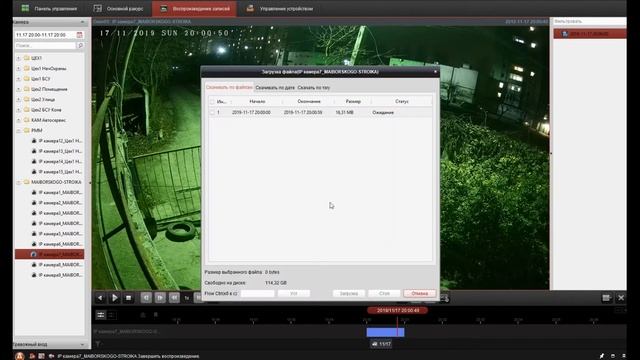Click the stop playback button
Screen dimensions: 640x360
[129, 298]
